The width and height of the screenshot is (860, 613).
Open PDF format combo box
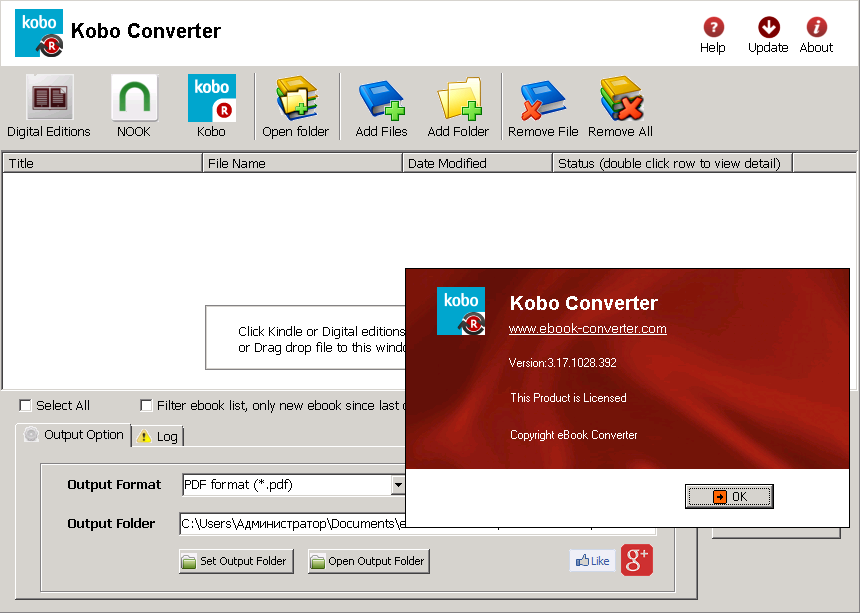click(293, 485)
